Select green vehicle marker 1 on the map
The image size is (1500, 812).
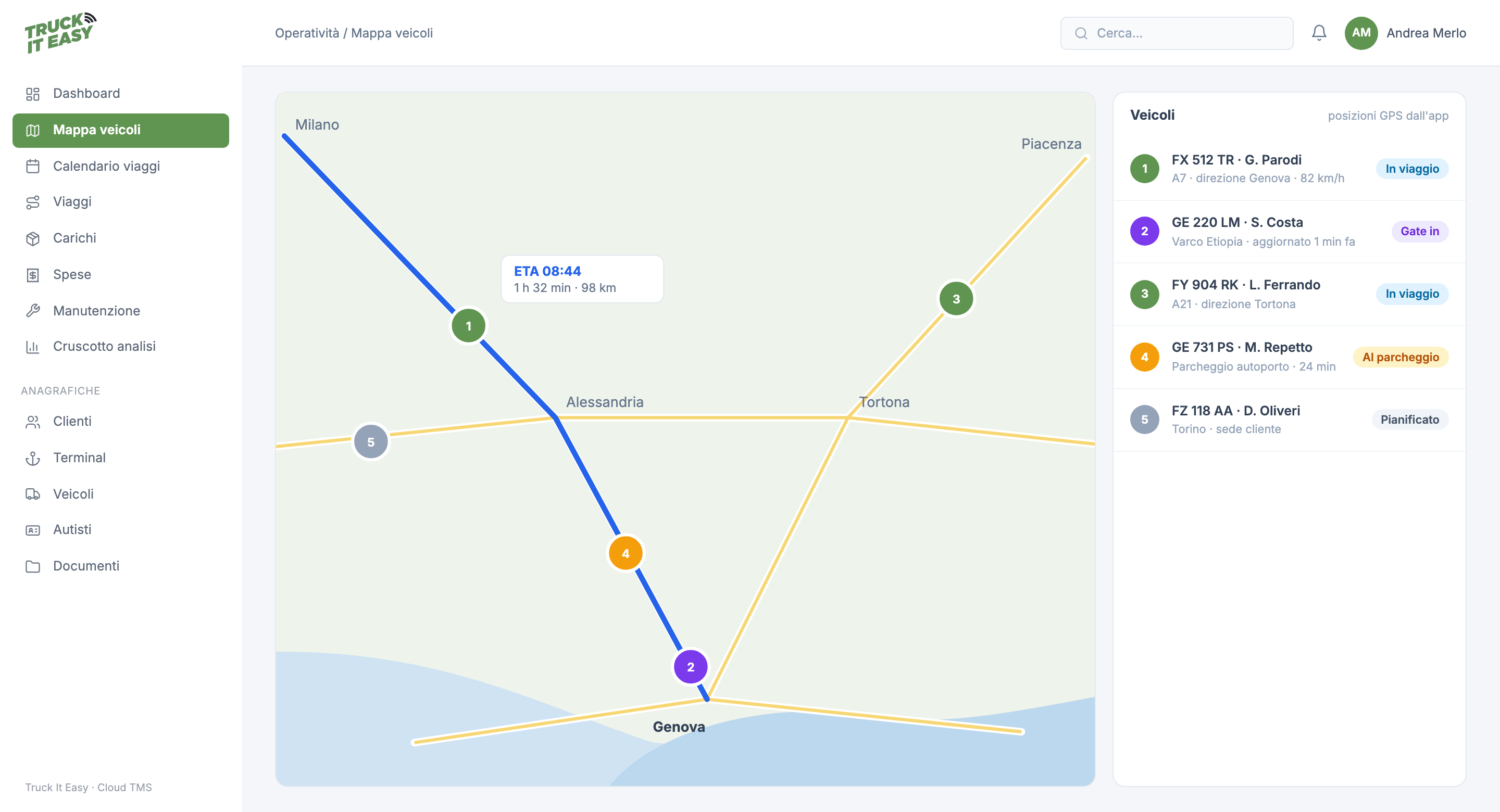click(468, 326)
